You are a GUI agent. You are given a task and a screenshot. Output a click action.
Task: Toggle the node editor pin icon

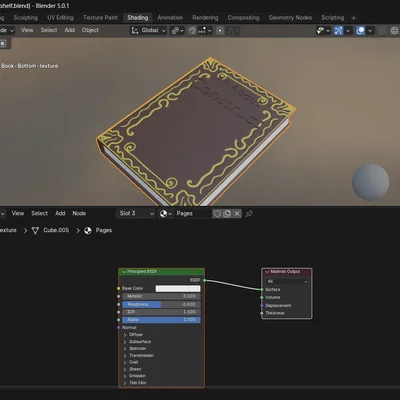pyautogui.click(x=249, y=214)
